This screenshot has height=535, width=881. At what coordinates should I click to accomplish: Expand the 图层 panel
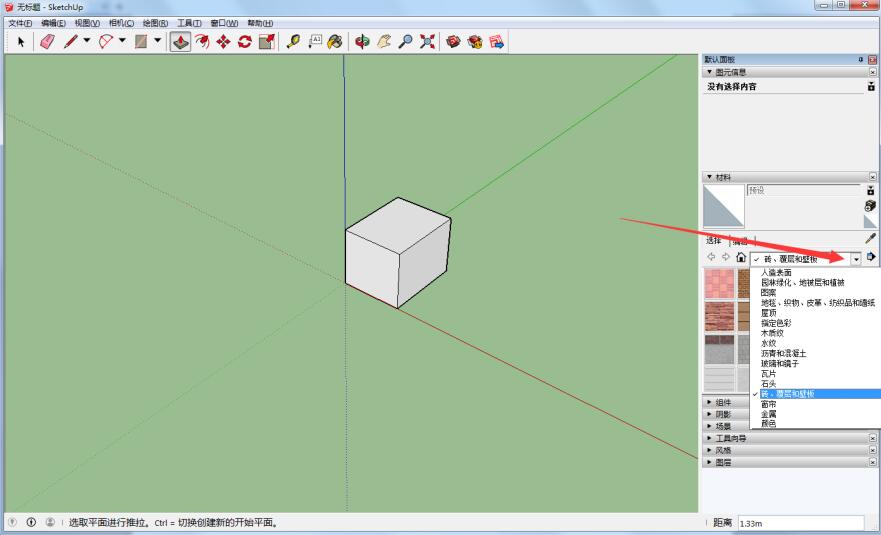click(709, 462)
